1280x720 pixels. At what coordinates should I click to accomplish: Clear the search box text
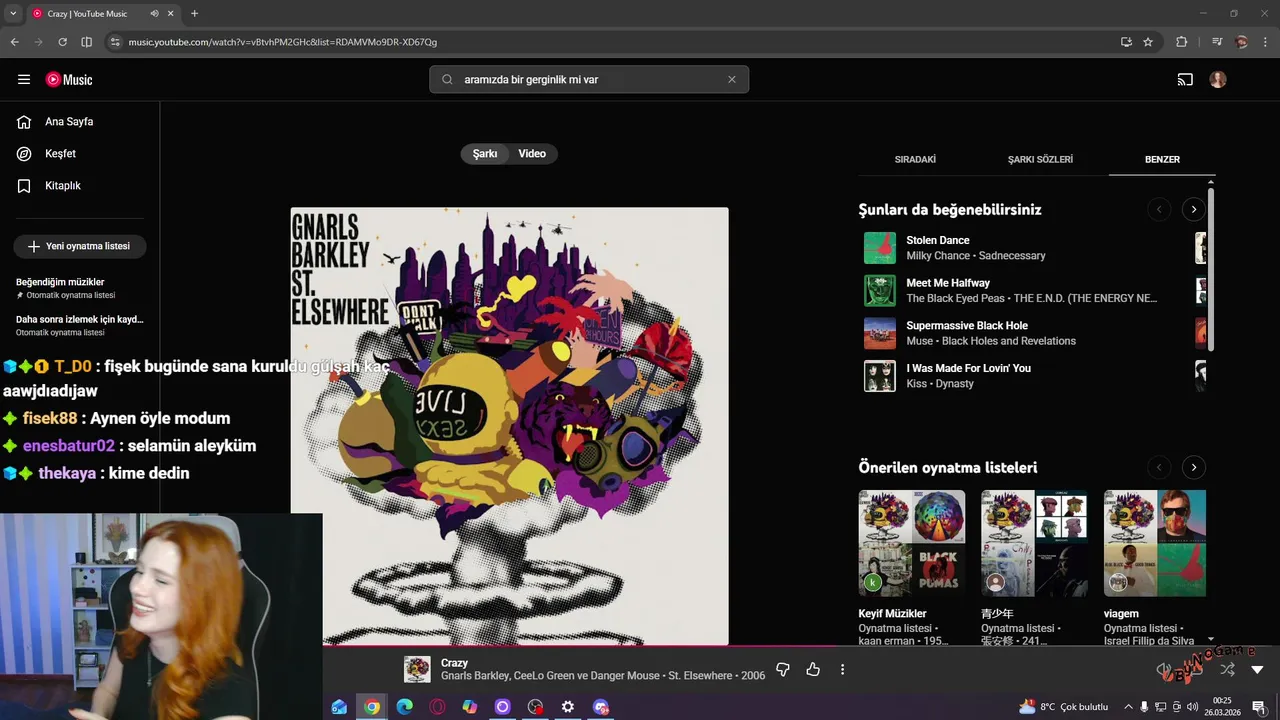(x=731, y=80)
